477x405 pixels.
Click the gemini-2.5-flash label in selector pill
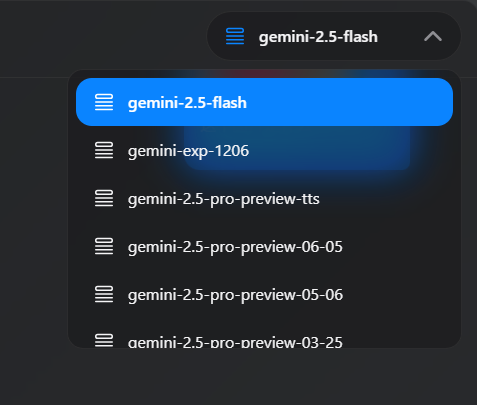318,37
